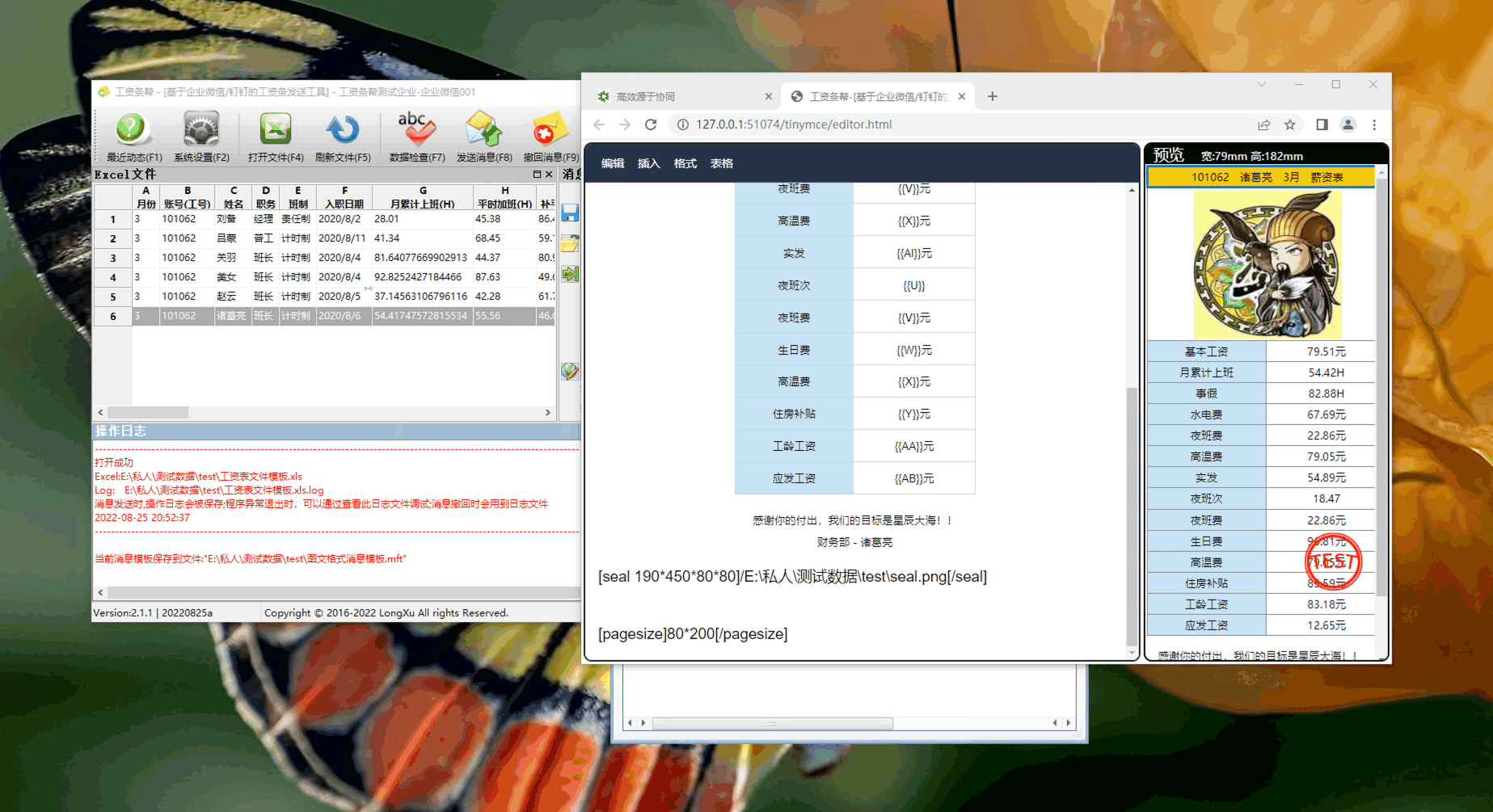
Task: Open browser profile avatar
Action: click(1348, 124)
